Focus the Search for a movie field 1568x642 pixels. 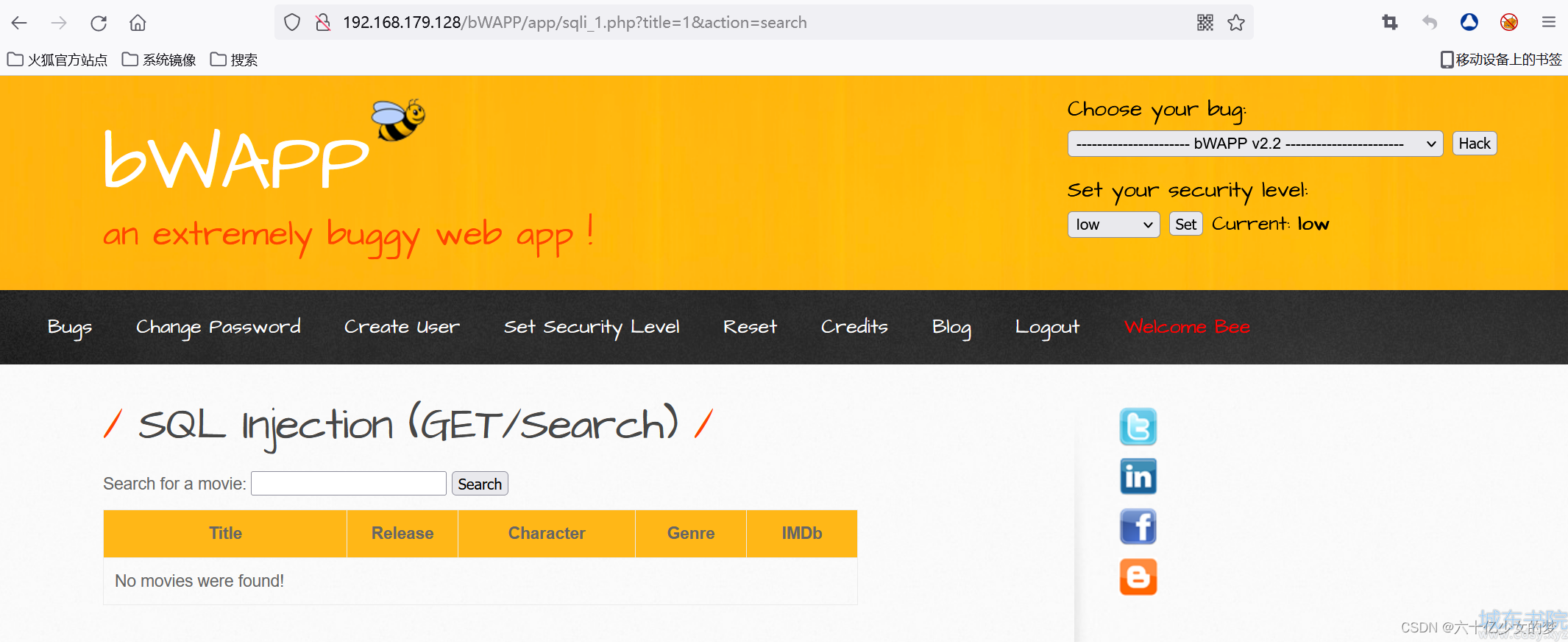349,484
